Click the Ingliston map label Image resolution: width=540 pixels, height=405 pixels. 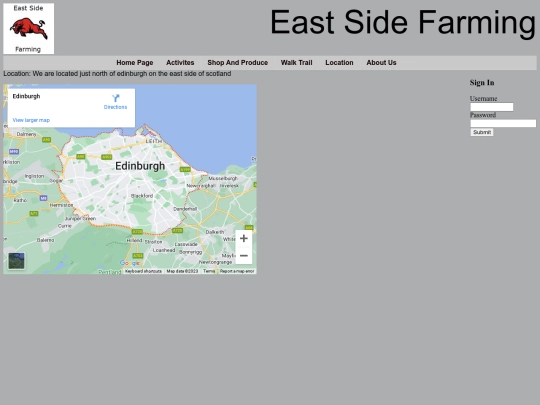click(34, 176)
